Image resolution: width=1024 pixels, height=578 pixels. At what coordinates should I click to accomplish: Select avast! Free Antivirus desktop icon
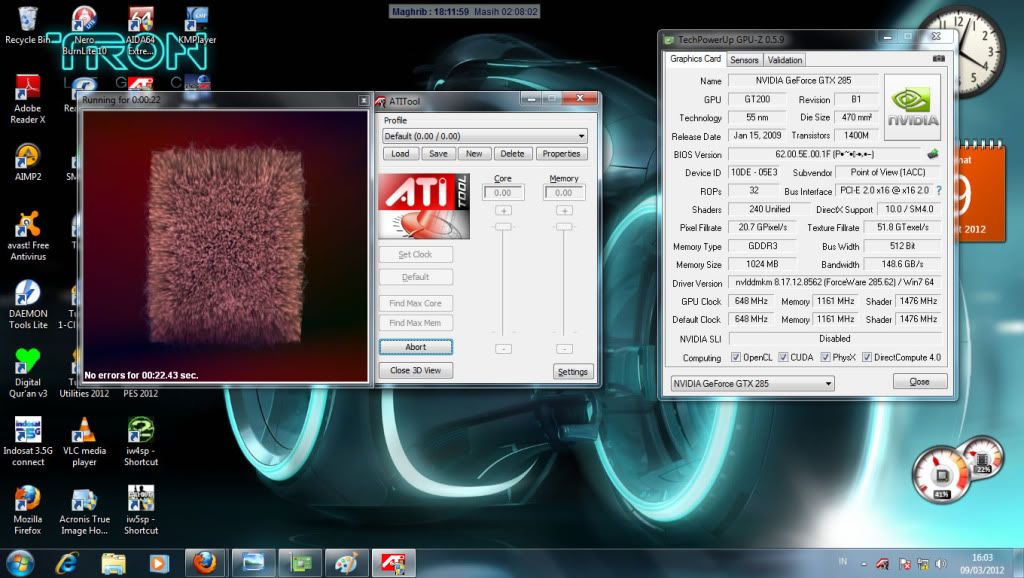(27, 236)
